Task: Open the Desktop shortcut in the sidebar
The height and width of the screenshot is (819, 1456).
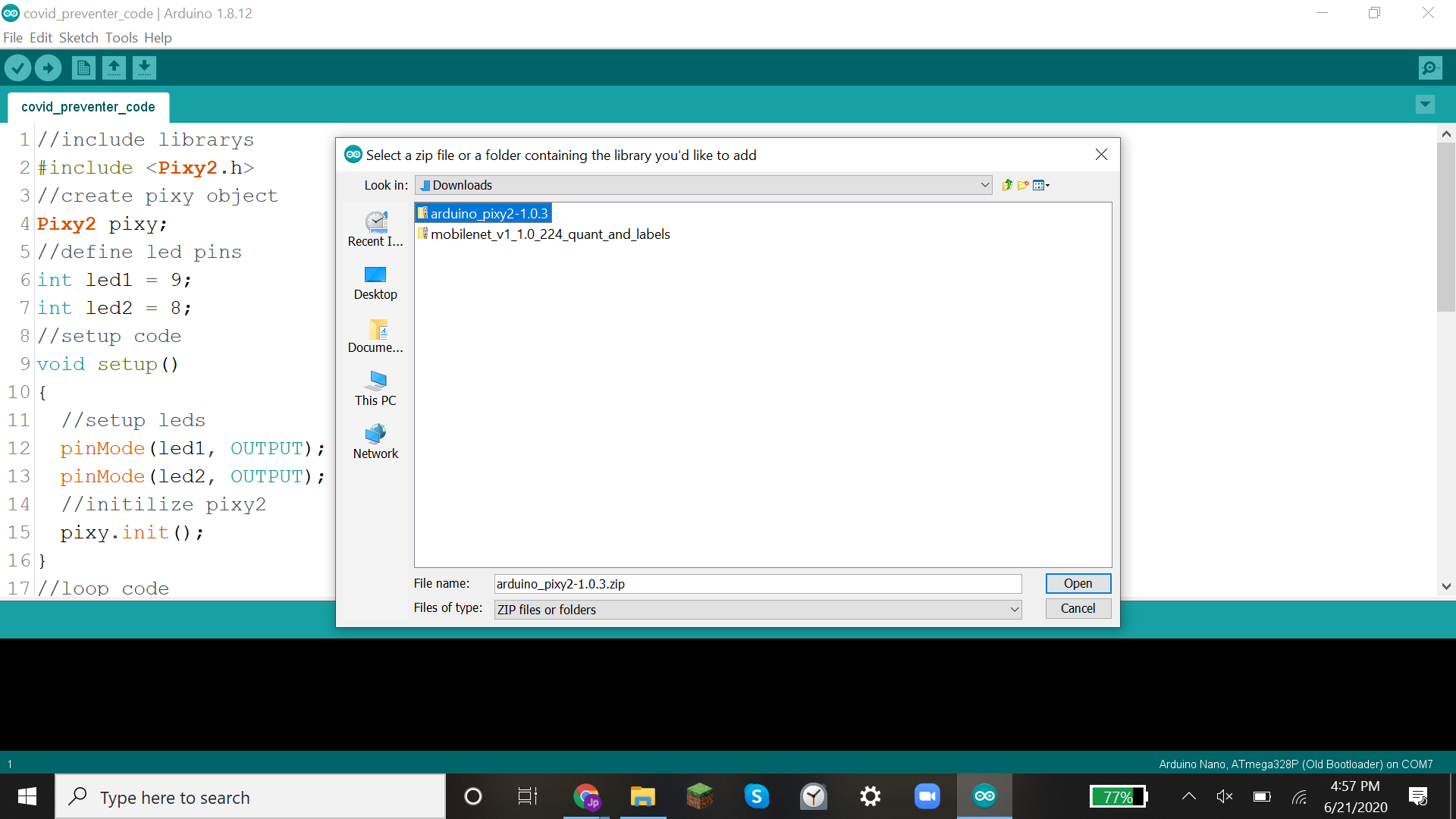Action: tap(375, 284)
